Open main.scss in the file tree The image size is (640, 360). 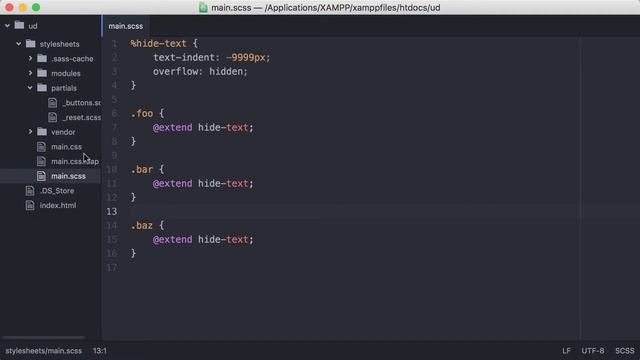68,176
